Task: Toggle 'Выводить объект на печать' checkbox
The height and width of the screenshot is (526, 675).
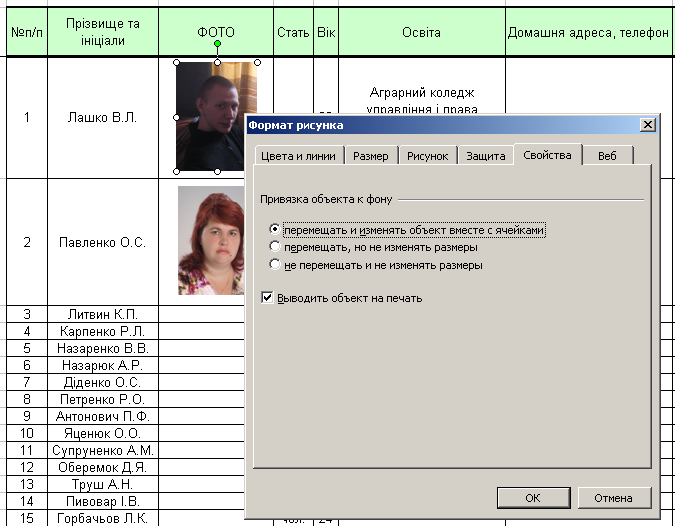Action: (x=267, y=297)
